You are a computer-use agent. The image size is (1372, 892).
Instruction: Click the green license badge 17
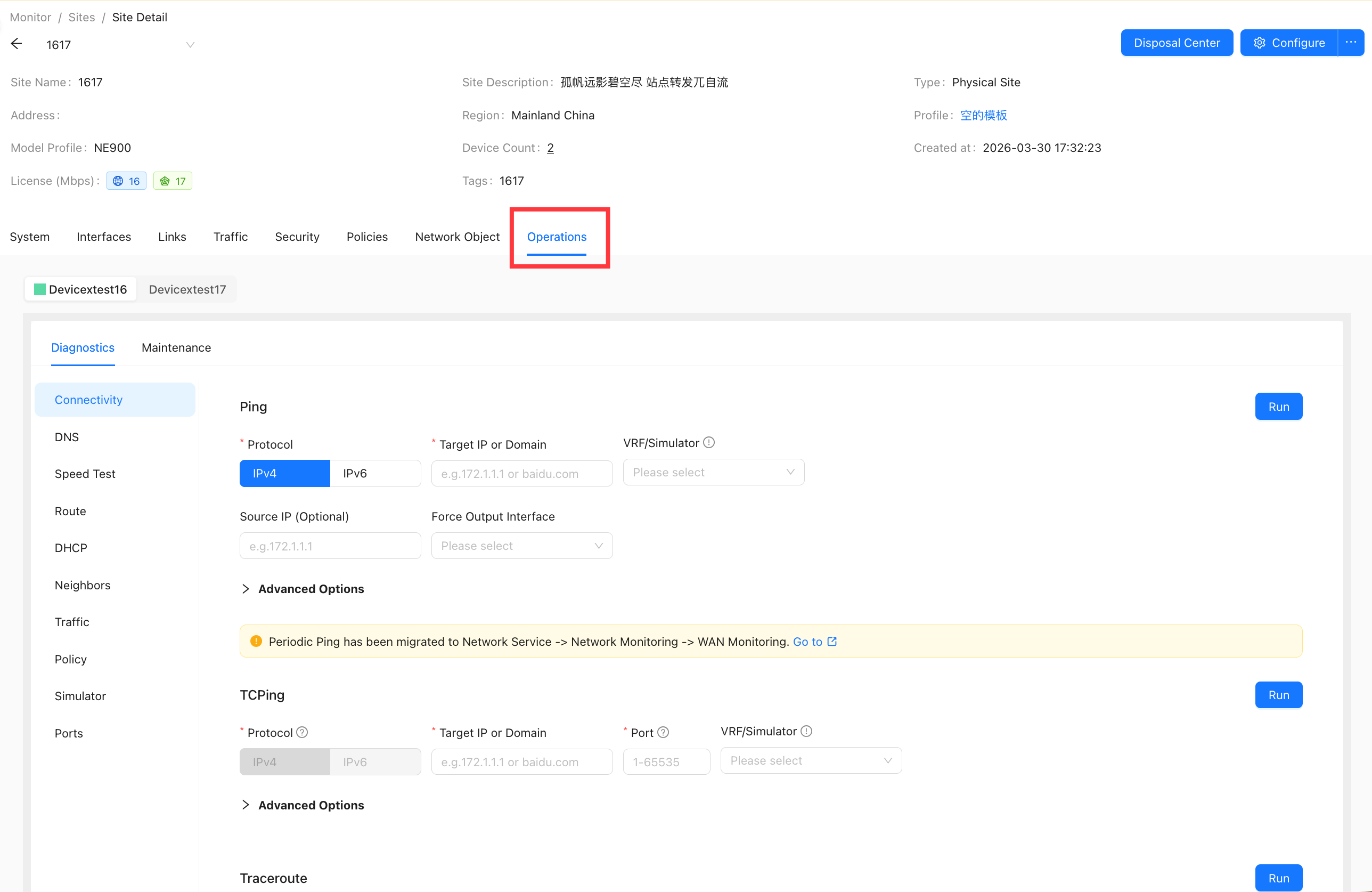coord(173,181)
